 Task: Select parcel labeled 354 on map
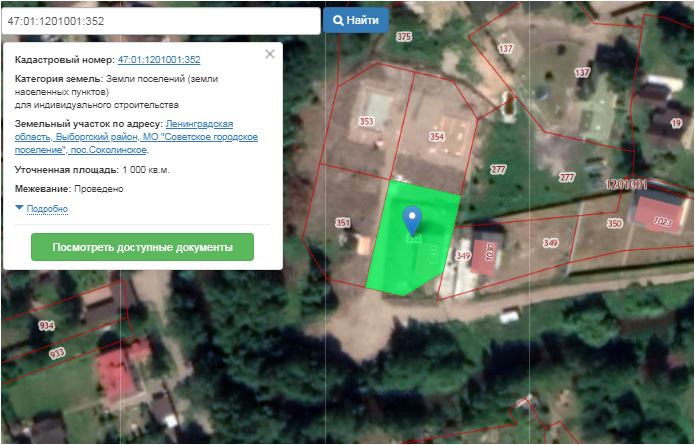[x=436, y=136]
